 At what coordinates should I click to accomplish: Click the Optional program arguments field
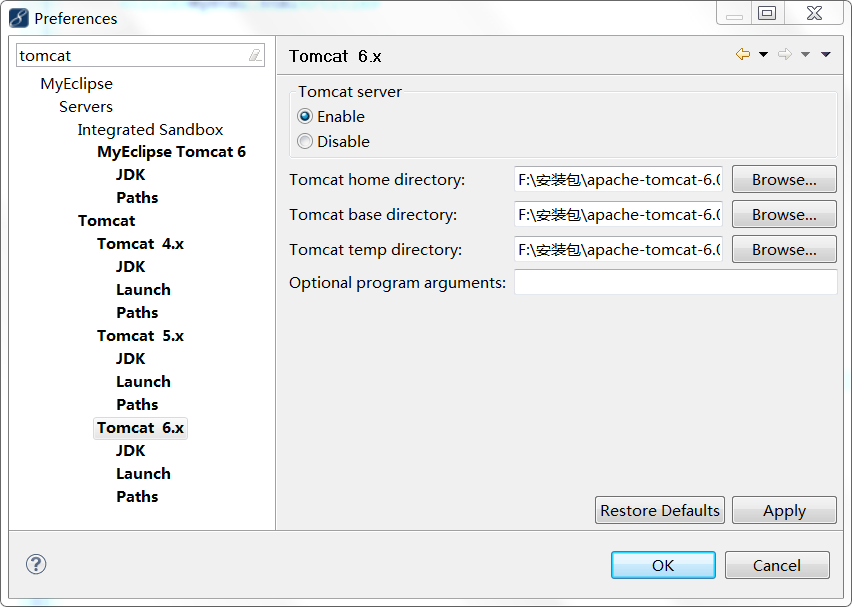tap(675, 283)
